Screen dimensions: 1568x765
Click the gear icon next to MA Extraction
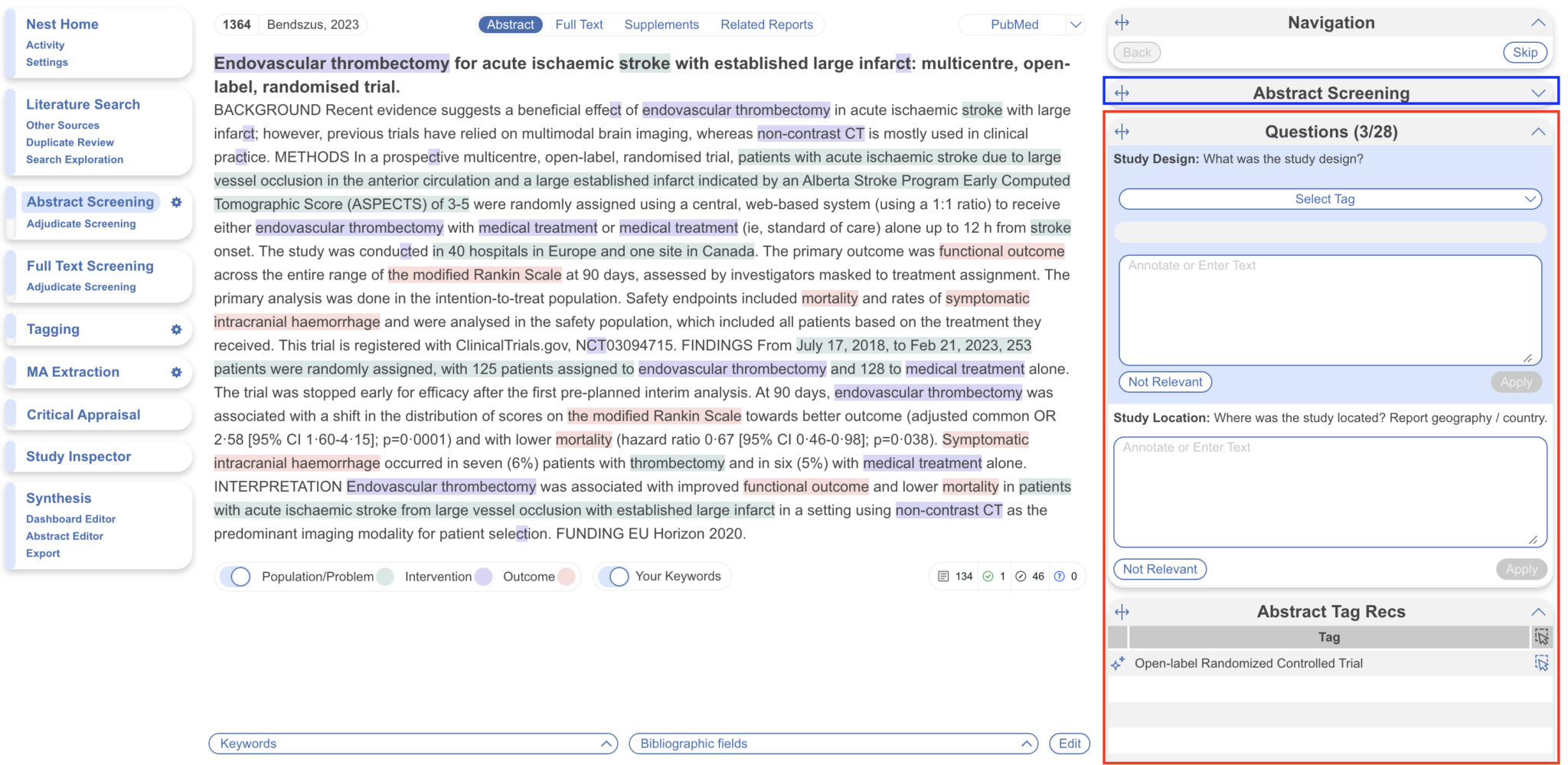[x=177, y=373]
